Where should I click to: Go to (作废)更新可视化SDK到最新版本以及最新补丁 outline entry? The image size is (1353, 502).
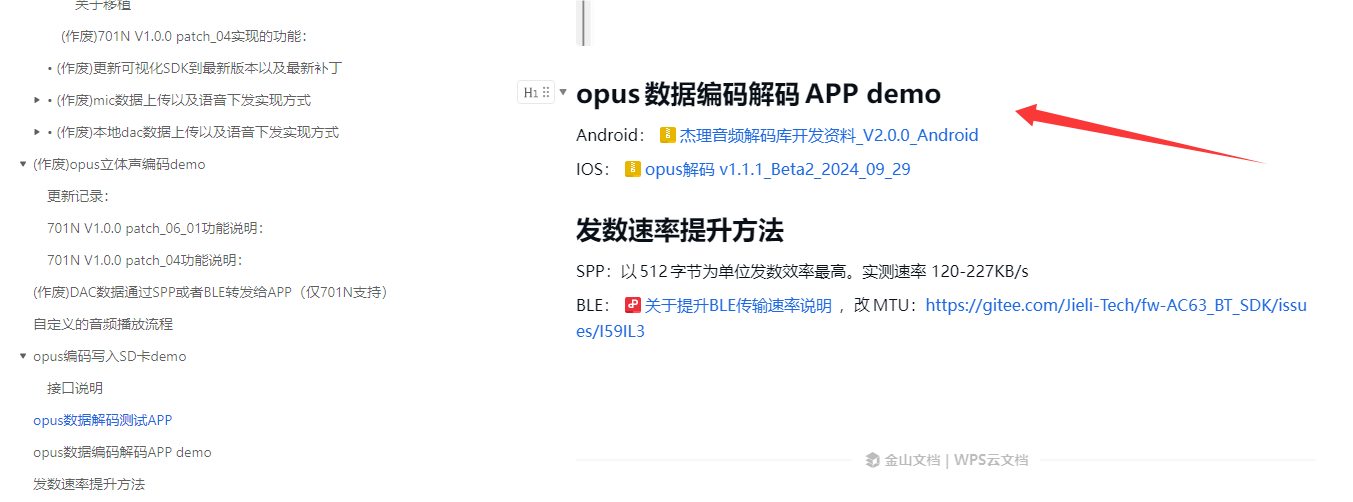[x=200, y=68]
